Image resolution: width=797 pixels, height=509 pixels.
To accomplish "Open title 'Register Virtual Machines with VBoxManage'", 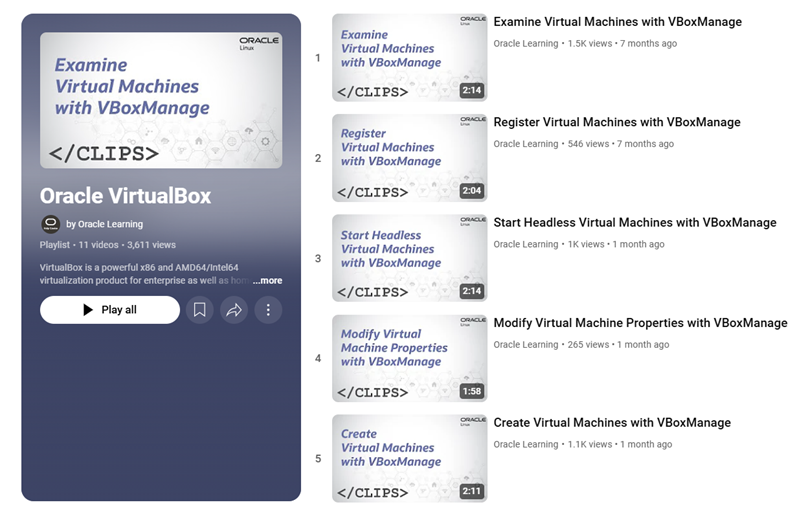I will coord(617,122).
